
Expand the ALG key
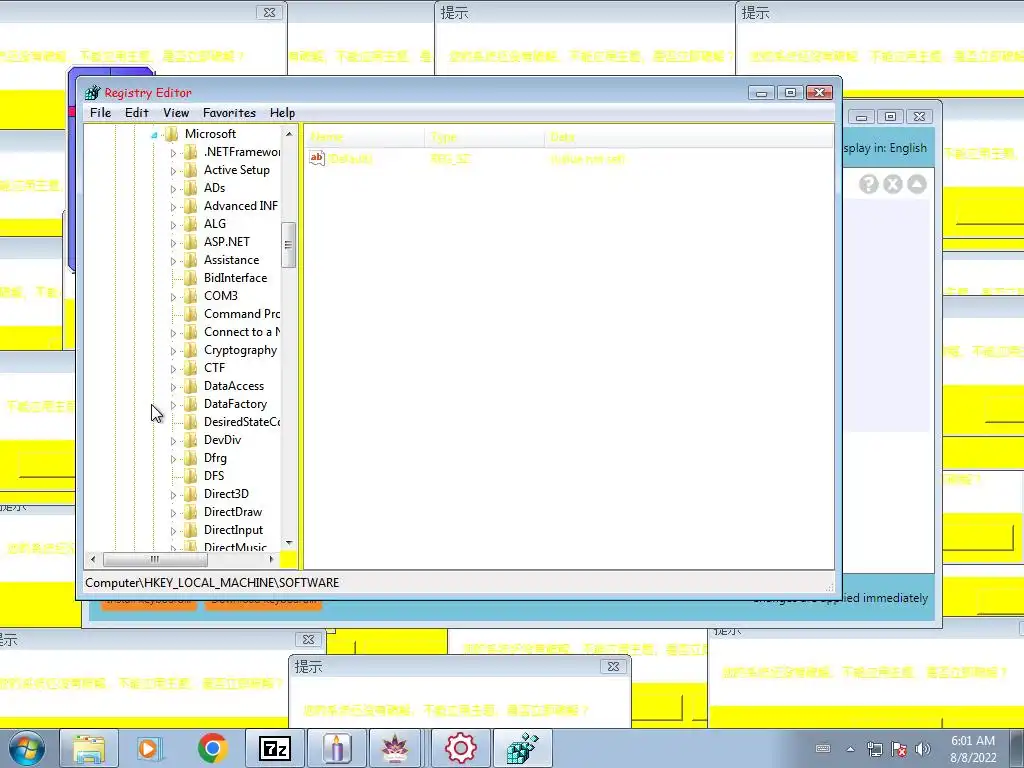click(173, 225)
